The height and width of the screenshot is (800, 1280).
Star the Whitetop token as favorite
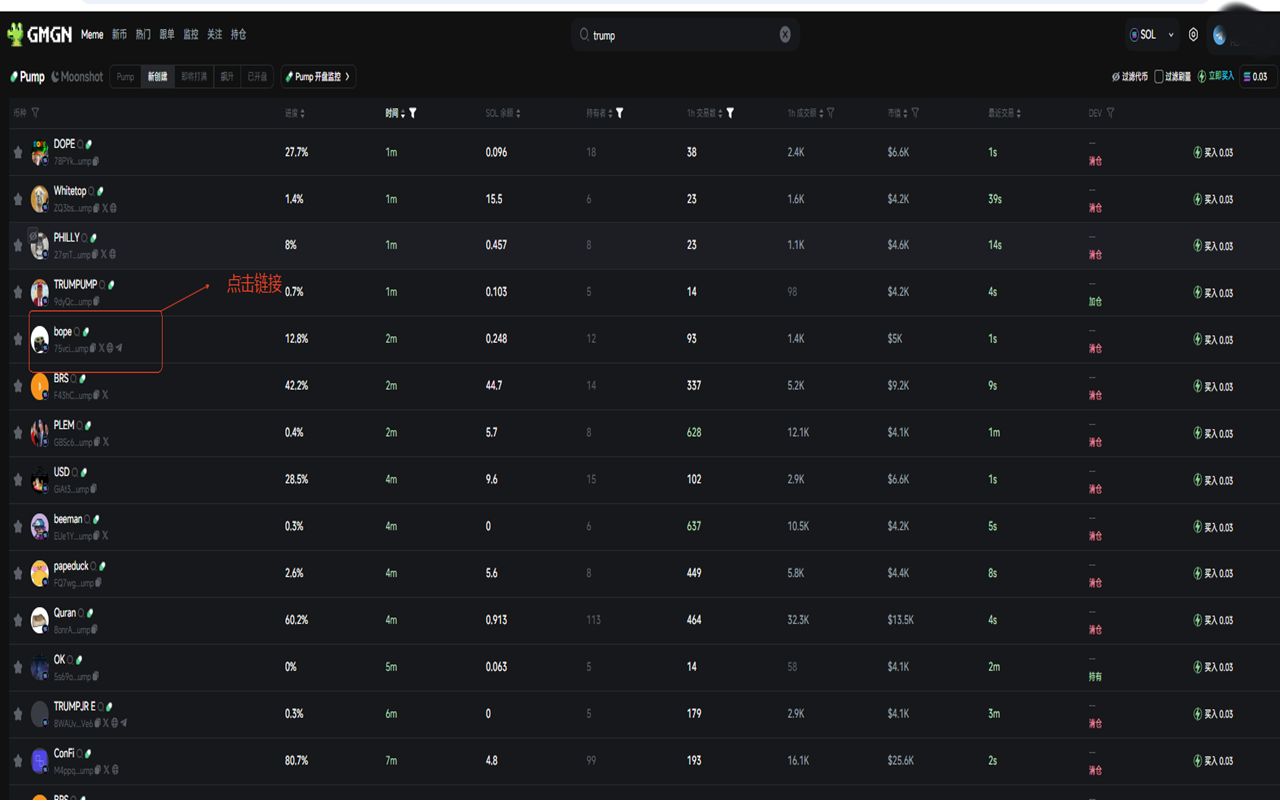18,200
